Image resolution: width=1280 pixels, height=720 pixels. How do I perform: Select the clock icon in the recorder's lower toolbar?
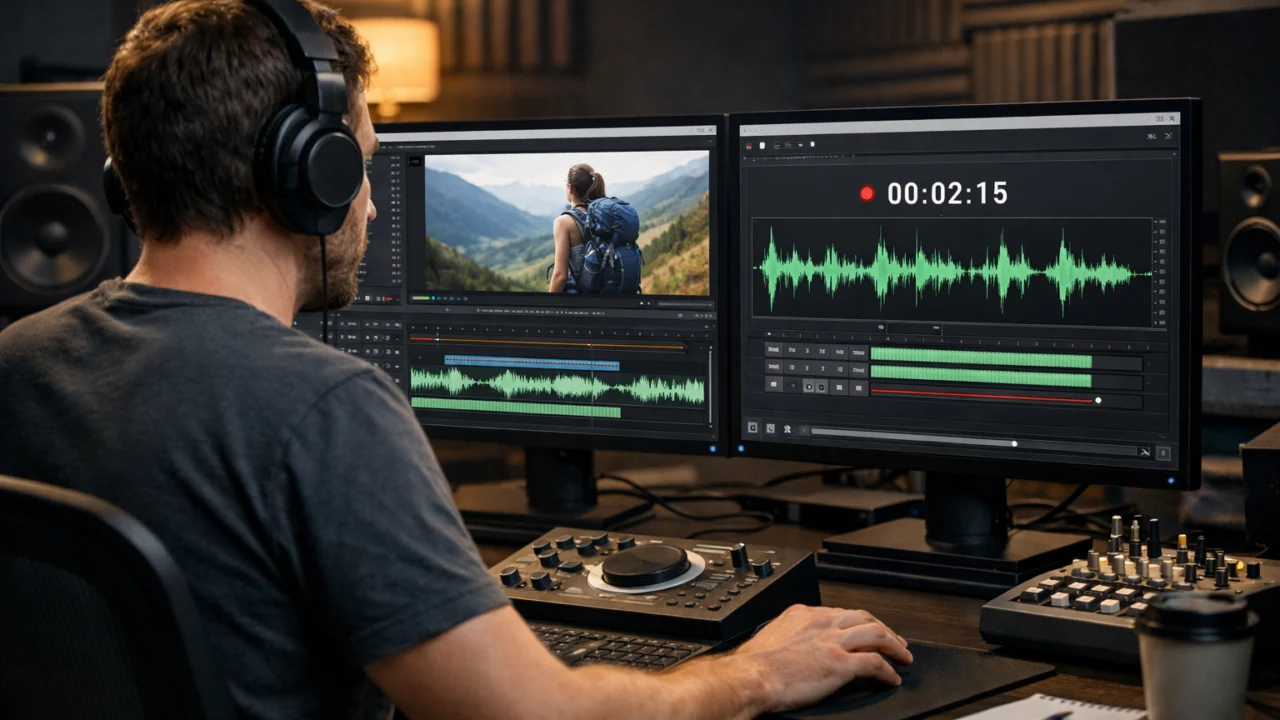(771, 428)
